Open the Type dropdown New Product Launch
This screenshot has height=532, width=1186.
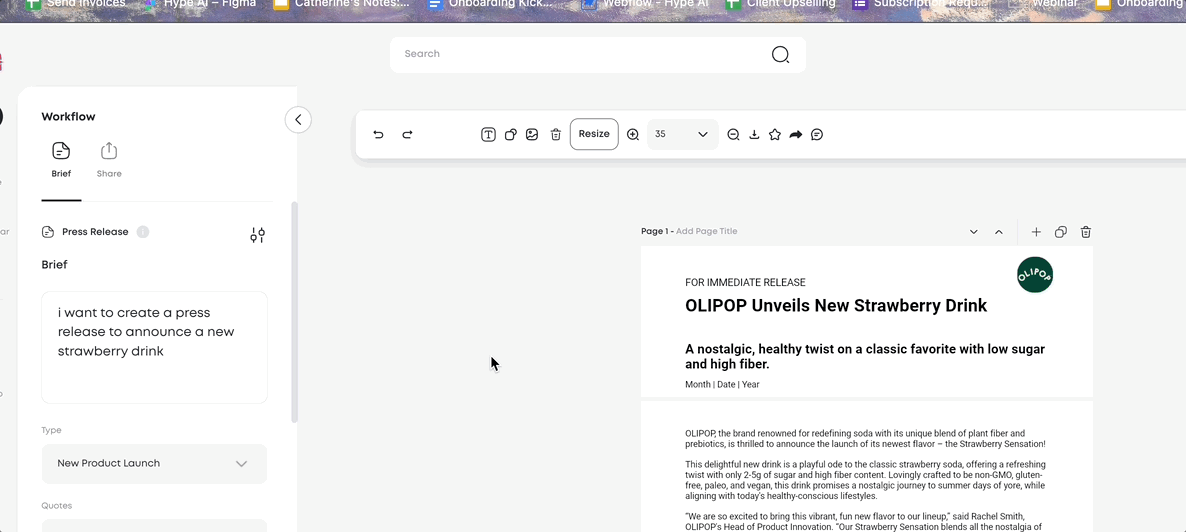pyautogui.click(x=154, y=463)
